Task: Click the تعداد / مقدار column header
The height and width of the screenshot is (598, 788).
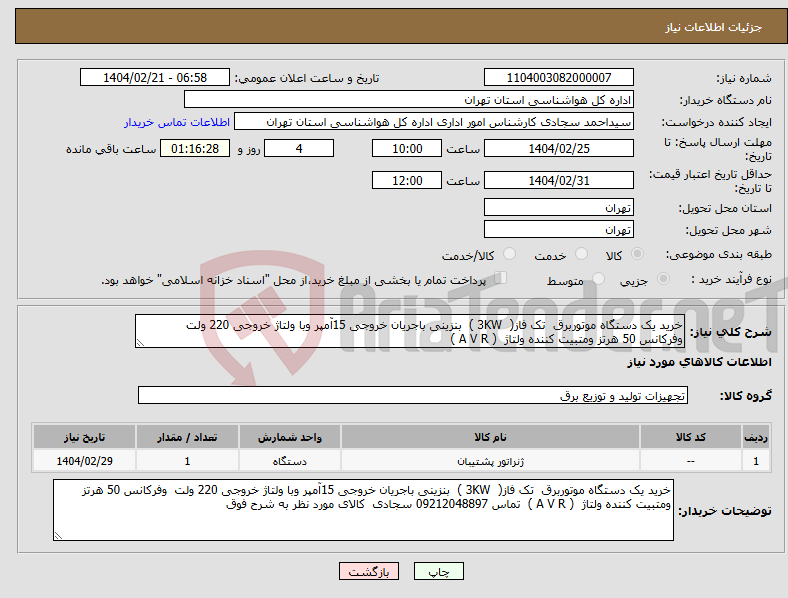Action: (x=187, y=437)
